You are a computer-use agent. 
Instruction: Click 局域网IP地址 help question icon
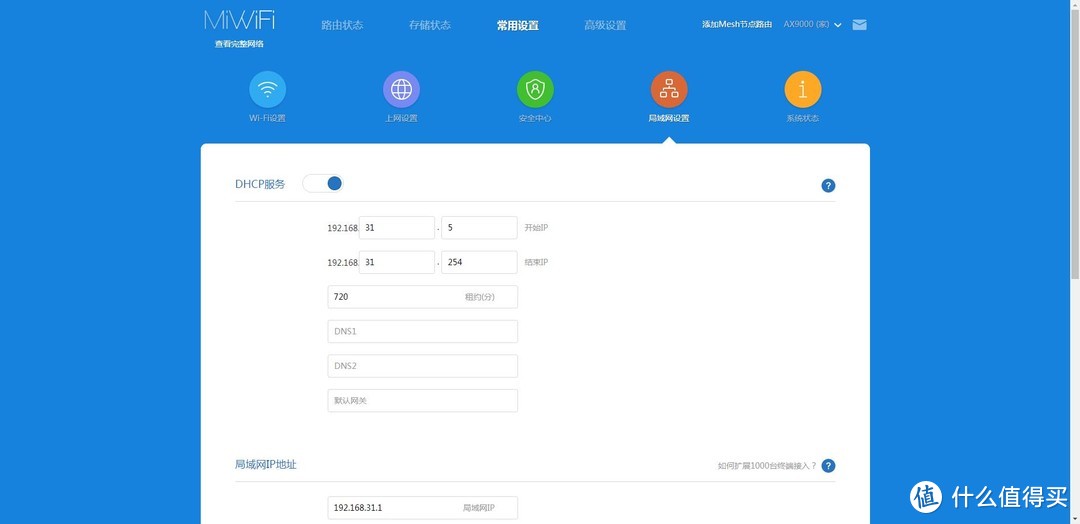pyautogui.click(x=828, y=465)
